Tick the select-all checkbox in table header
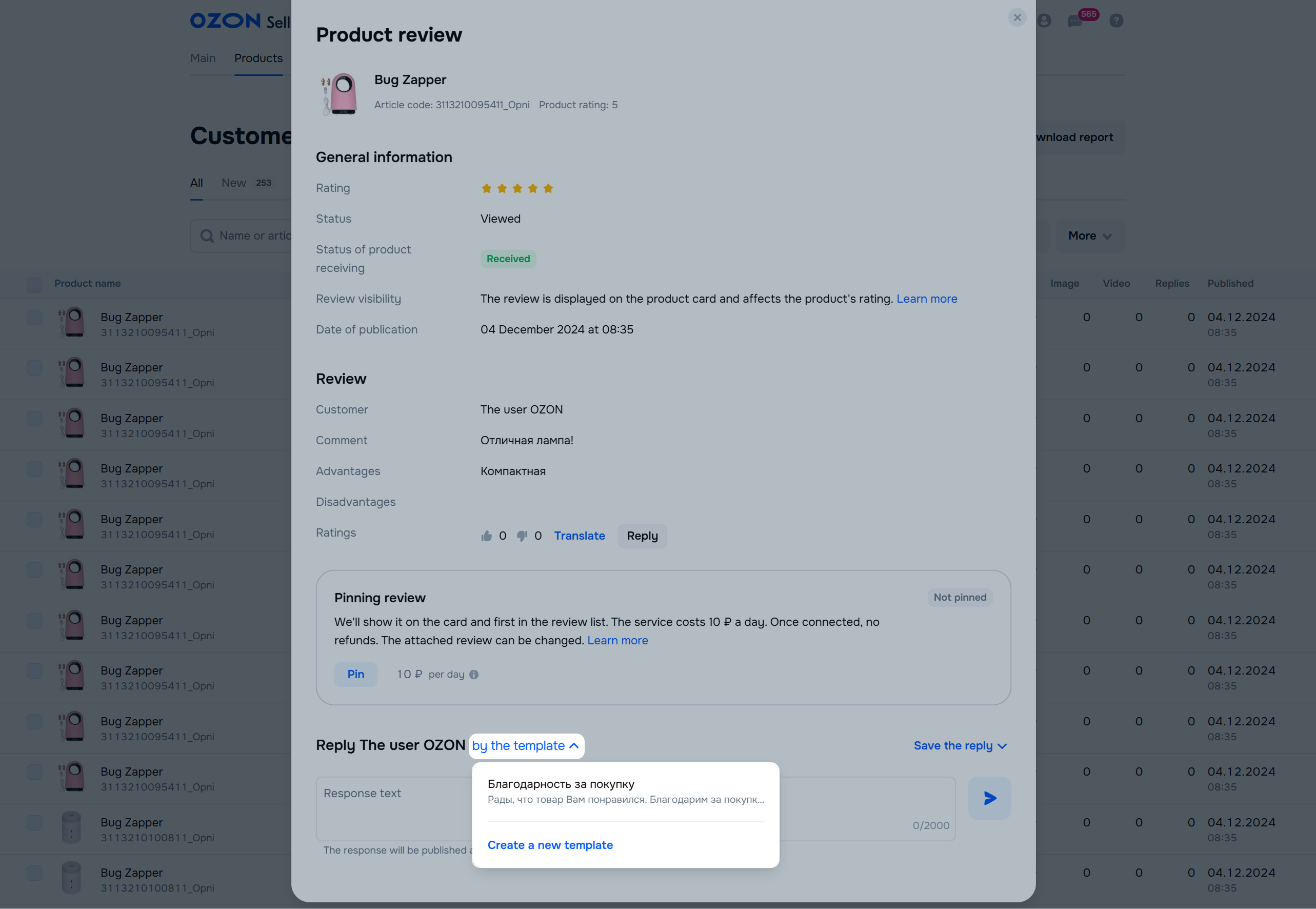Screen dimensions: 1316x909 point(34,284)
